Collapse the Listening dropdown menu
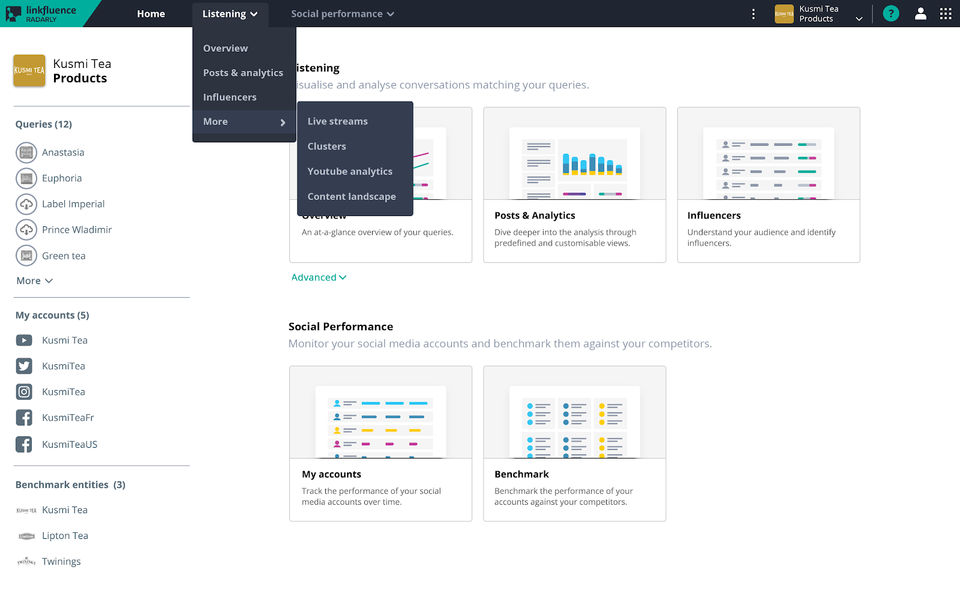Image resolution: width=960 pixels, height=614 pixels. point(230,13)
